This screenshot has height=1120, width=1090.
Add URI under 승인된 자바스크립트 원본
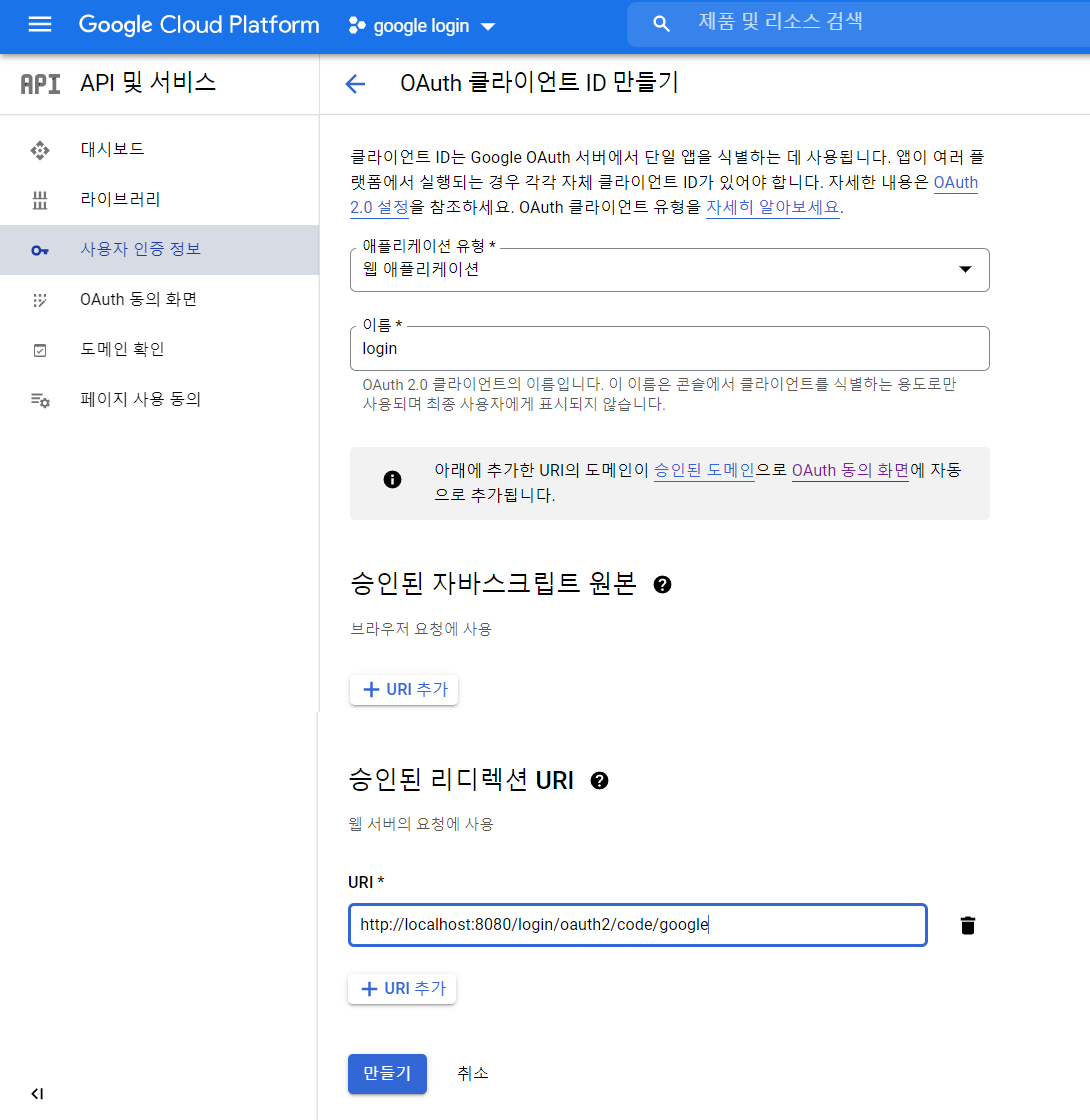[x=404, y=690]
